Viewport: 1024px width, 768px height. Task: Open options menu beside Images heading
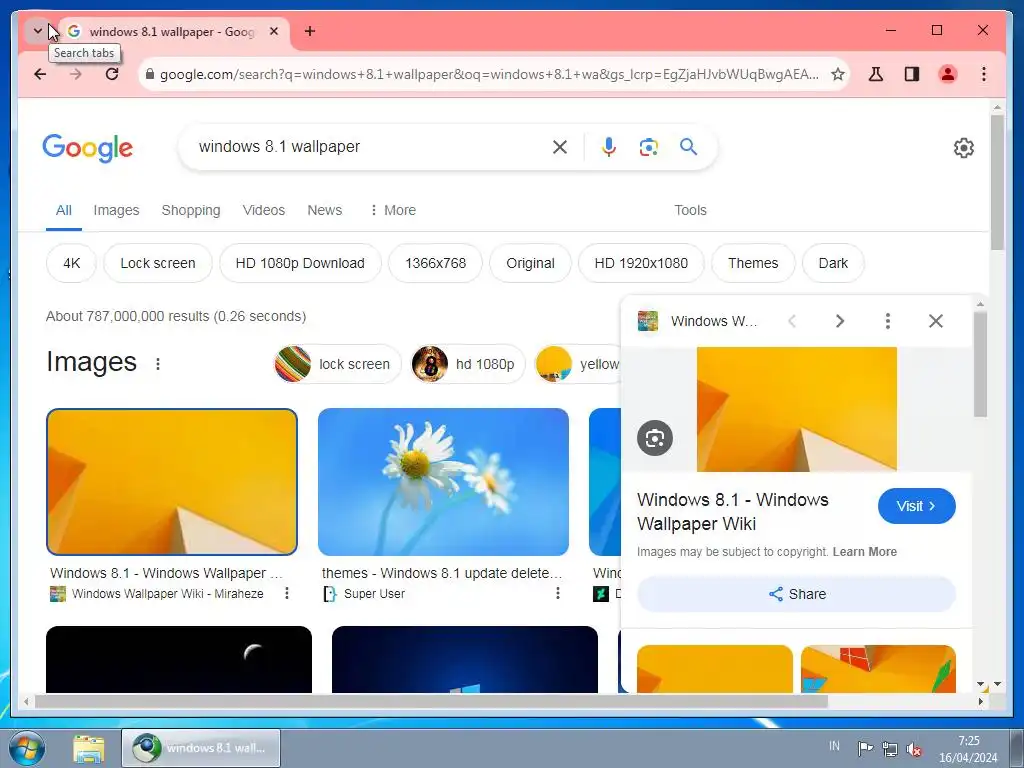158,364
